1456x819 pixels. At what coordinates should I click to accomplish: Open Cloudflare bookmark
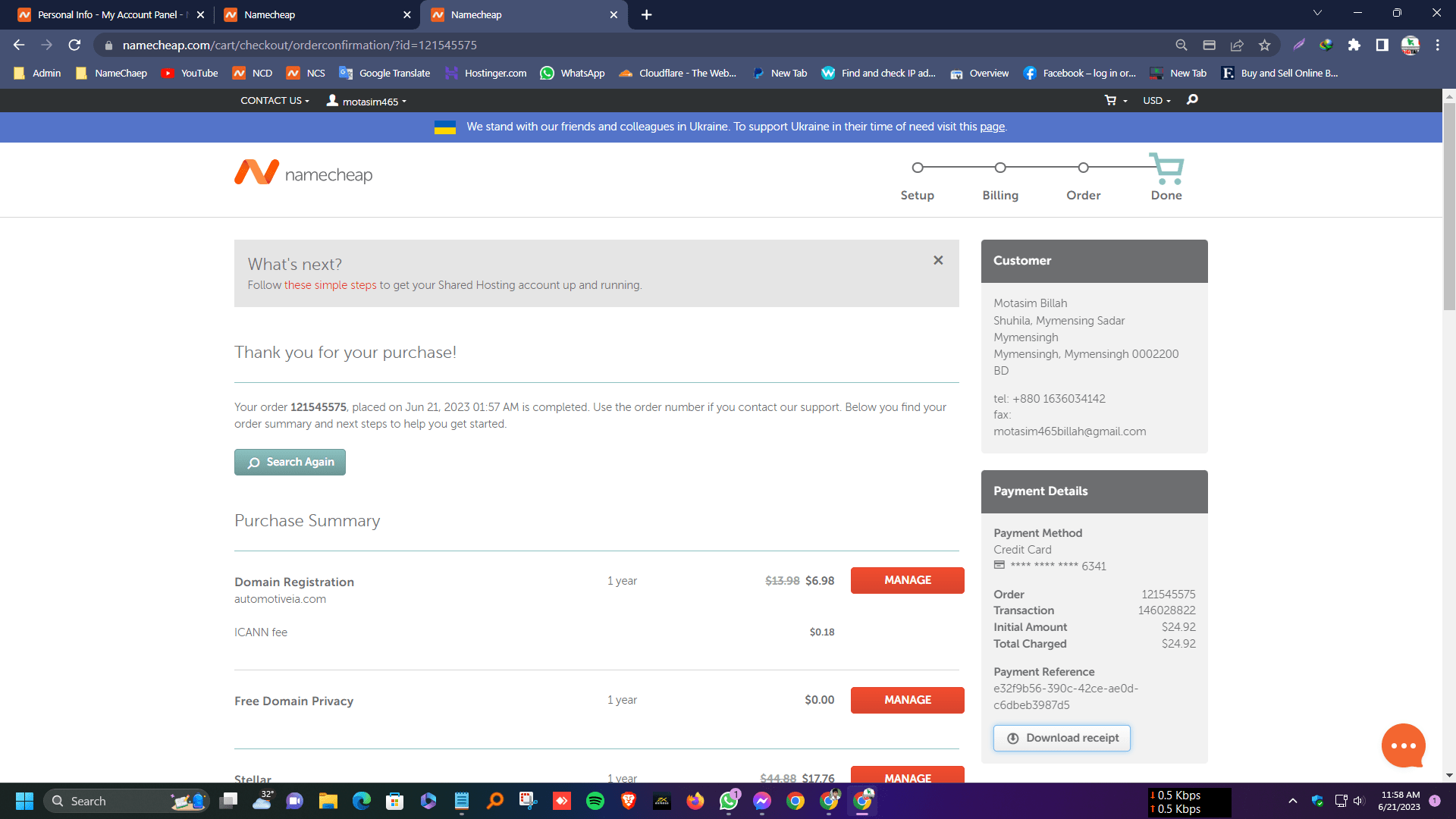[x=678, y=73]
